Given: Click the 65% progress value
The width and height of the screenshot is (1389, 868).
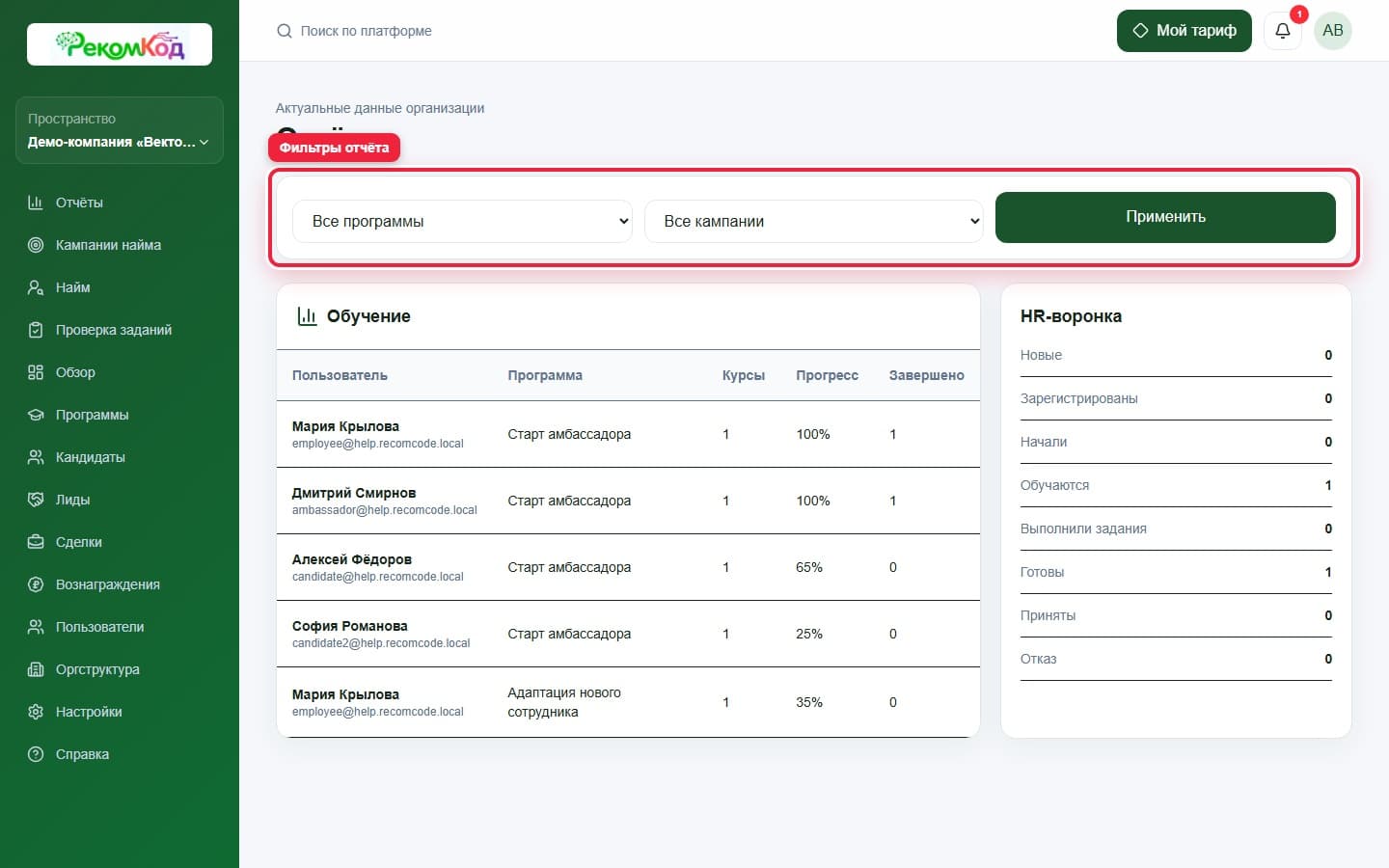Looking at the screenshot, I should tap(809, 567).
